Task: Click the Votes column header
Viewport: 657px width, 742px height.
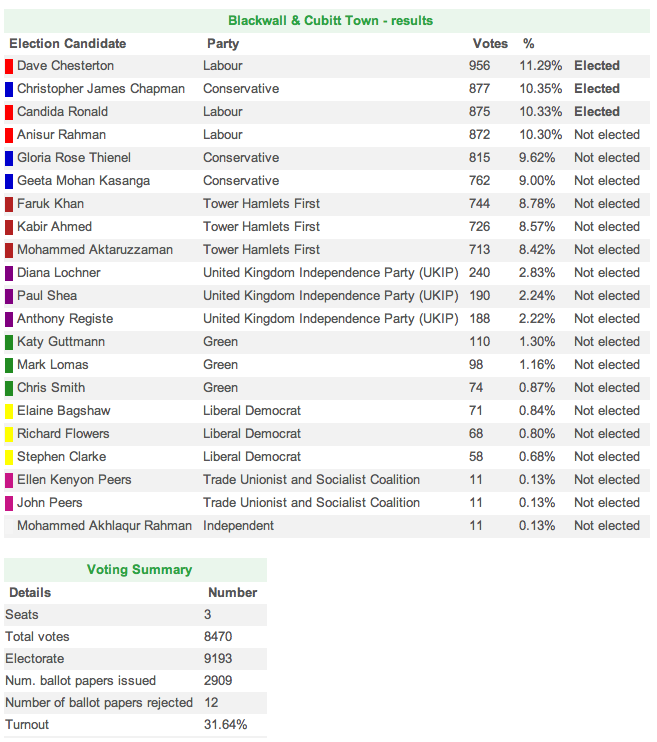Action: 490,44
